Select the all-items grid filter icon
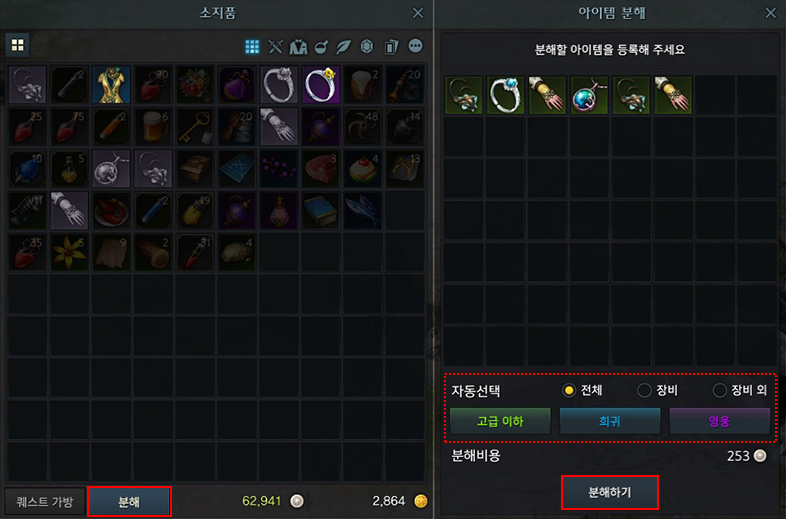 pos(252,47)
